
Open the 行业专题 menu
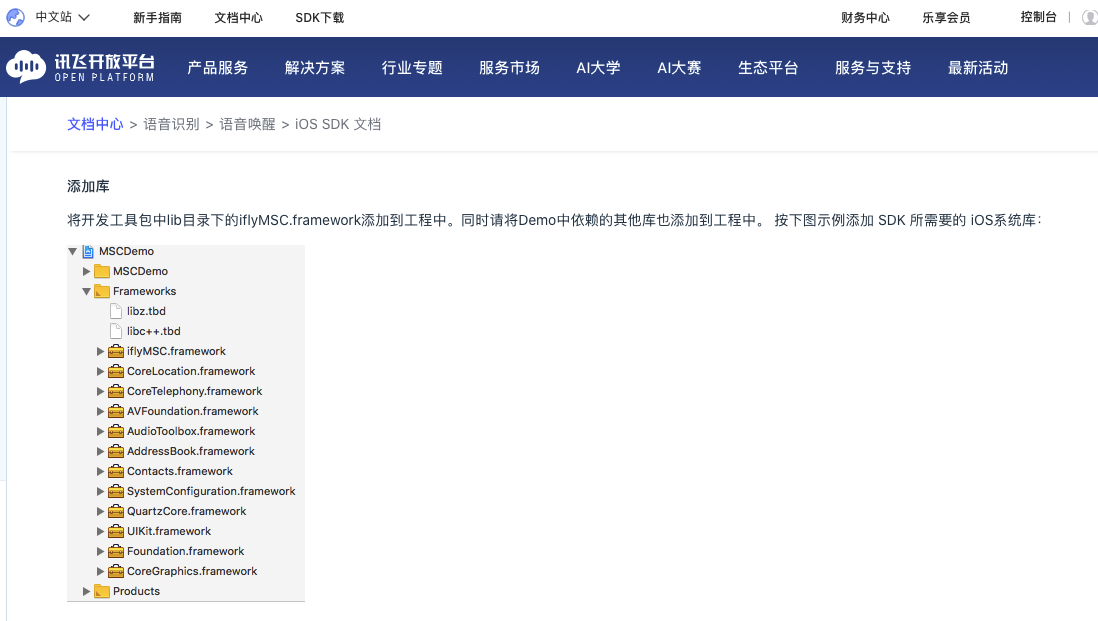click(x=412, y=68)
